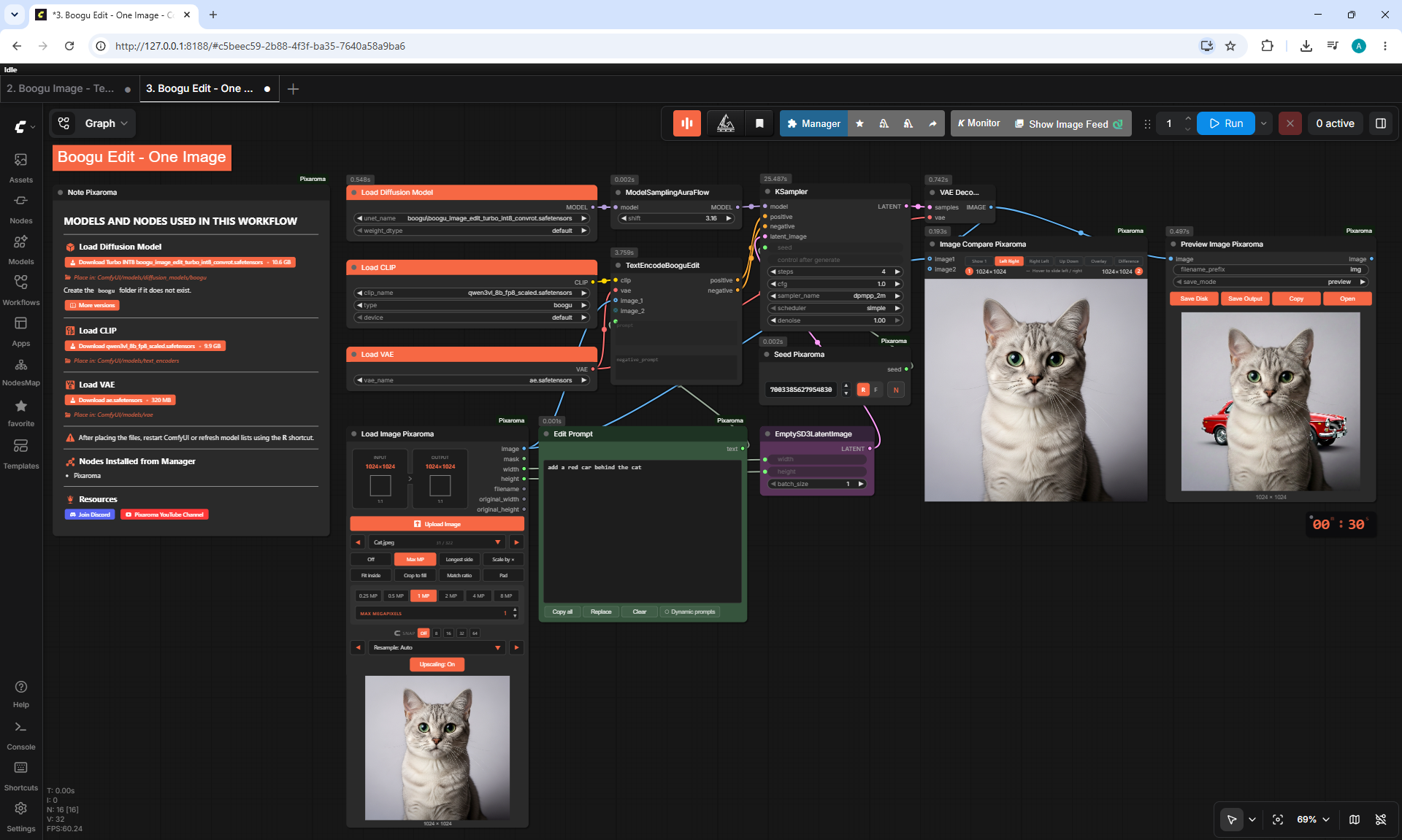Choose the 0.5 MP megapixel preset
Image resolution: width=1402 pixels, height=840 pixels.
coord(396,596)
